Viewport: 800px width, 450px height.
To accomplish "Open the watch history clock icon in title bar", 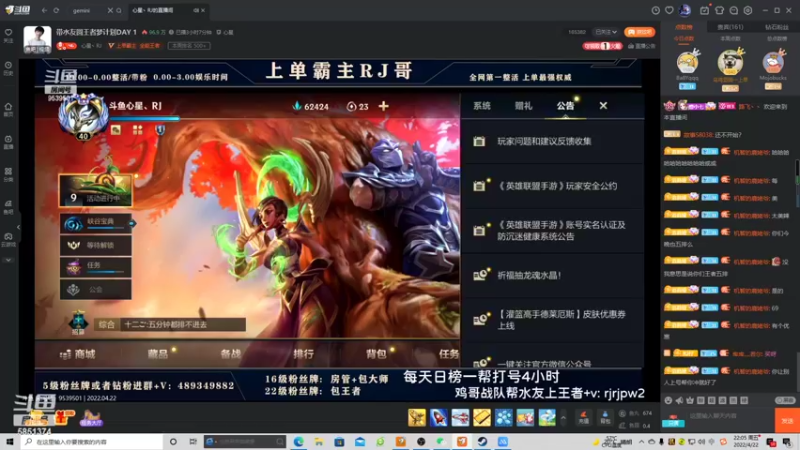I will [x=656, y=10].
